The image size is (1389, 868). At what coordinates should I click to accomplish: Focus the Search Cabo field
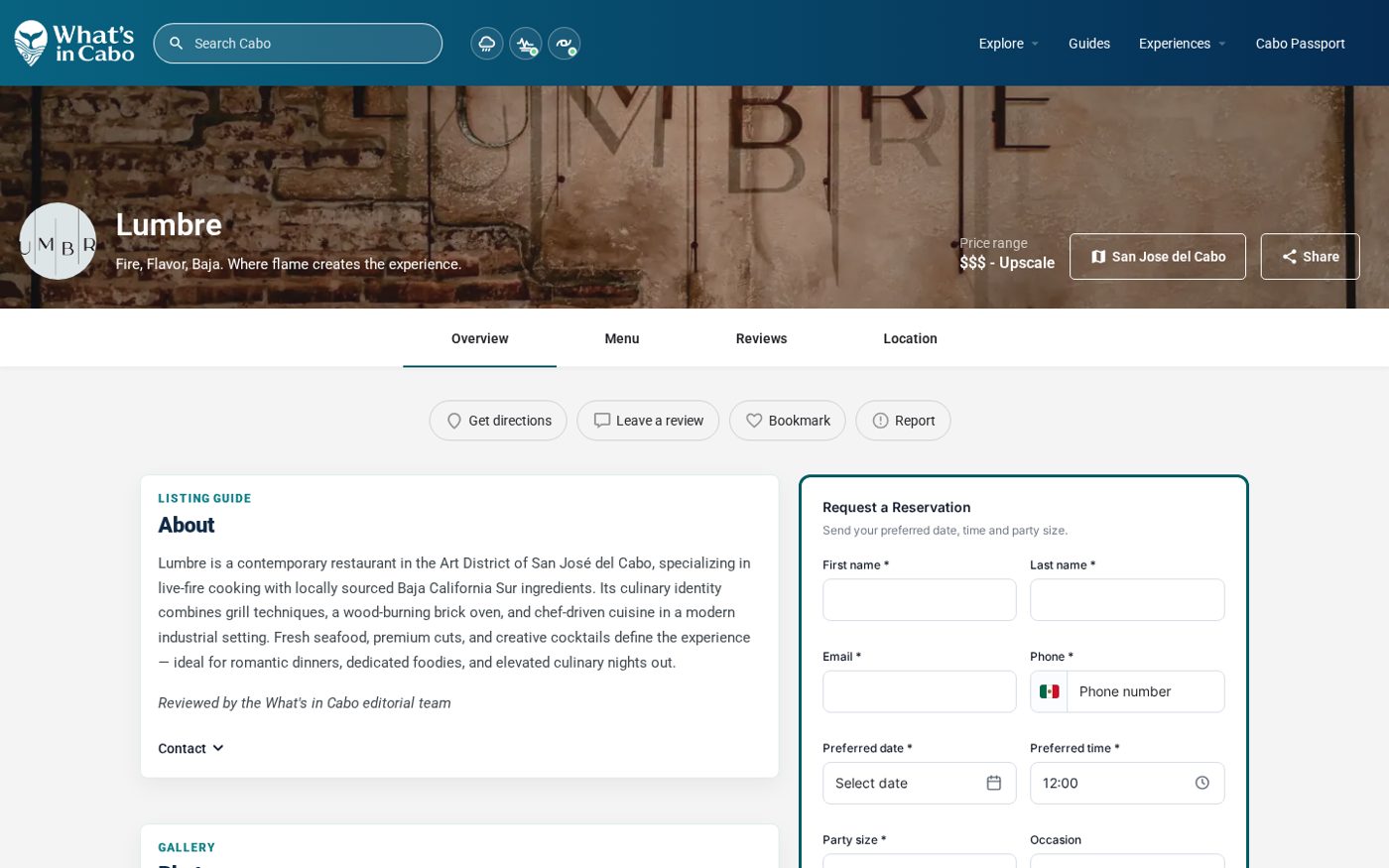298,44
